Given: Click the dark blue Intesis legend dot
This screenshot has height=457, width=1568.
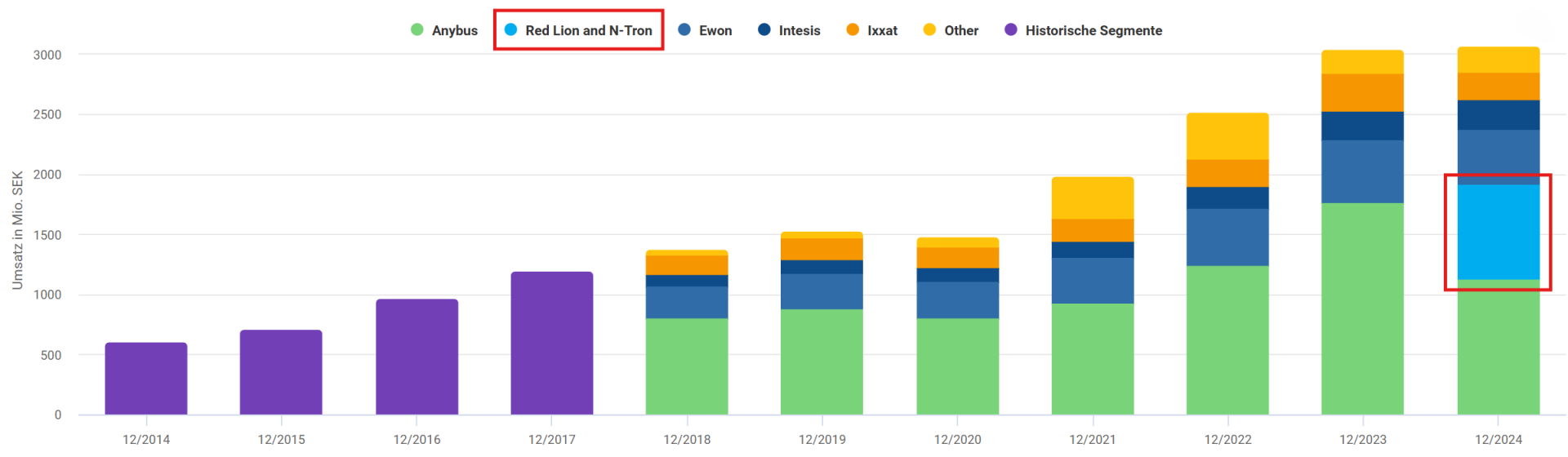Looking at the screenshot, I should click(764, 30).
